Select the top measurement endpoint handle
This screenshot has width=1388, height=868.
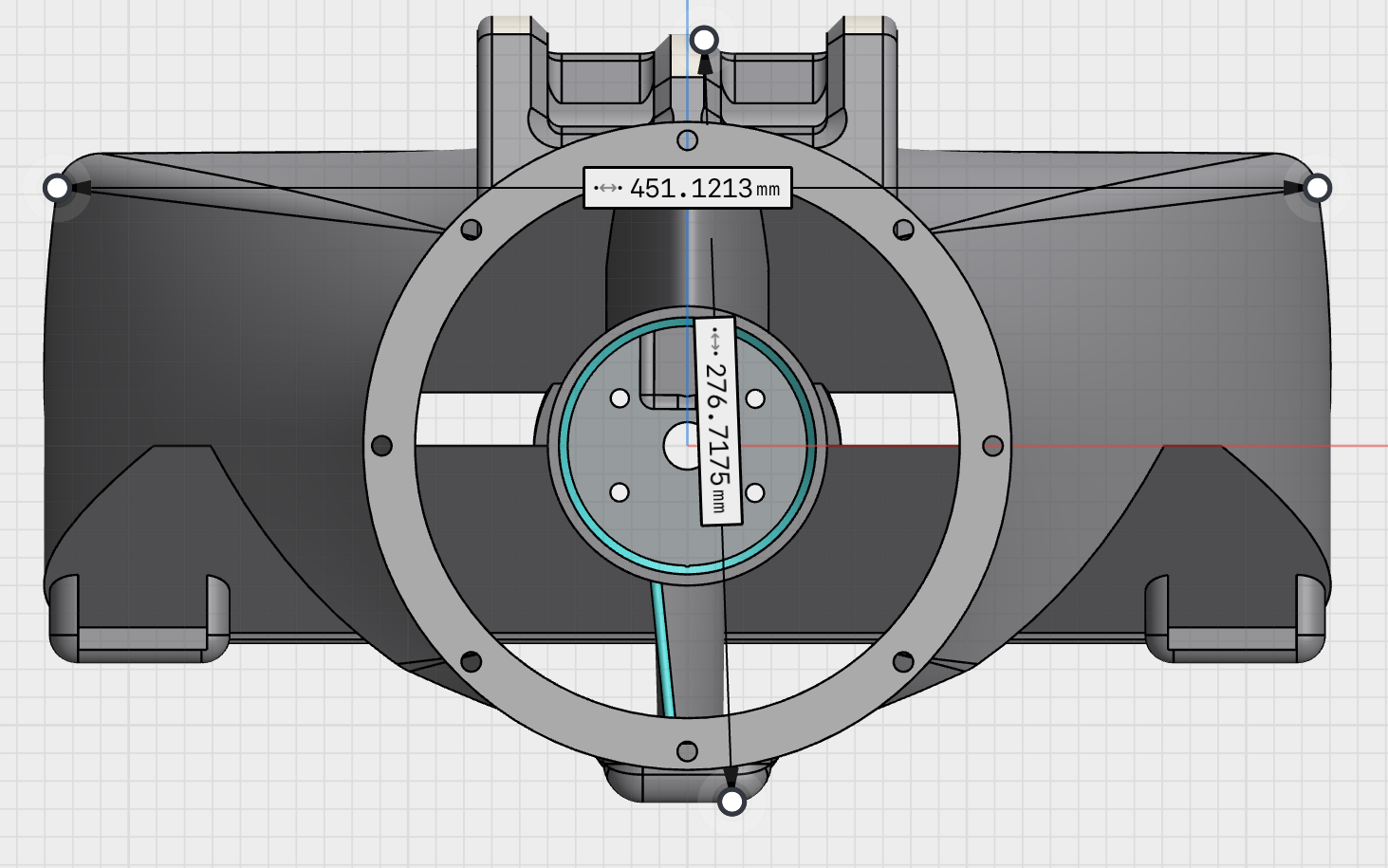pyautogui.click(x=704, y=40)
